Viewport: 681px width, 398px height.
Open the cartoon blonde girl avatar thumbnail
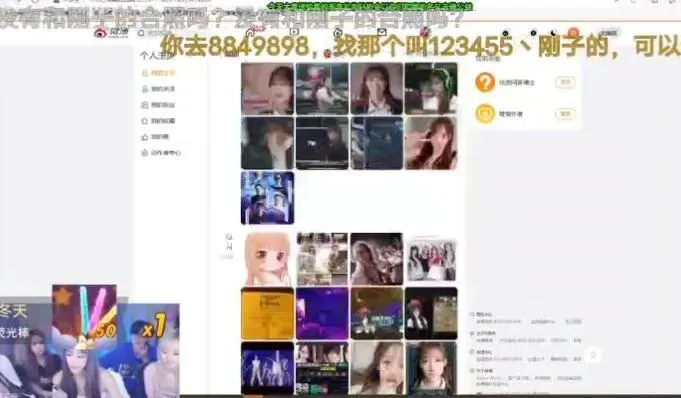(x=268, y=259)
